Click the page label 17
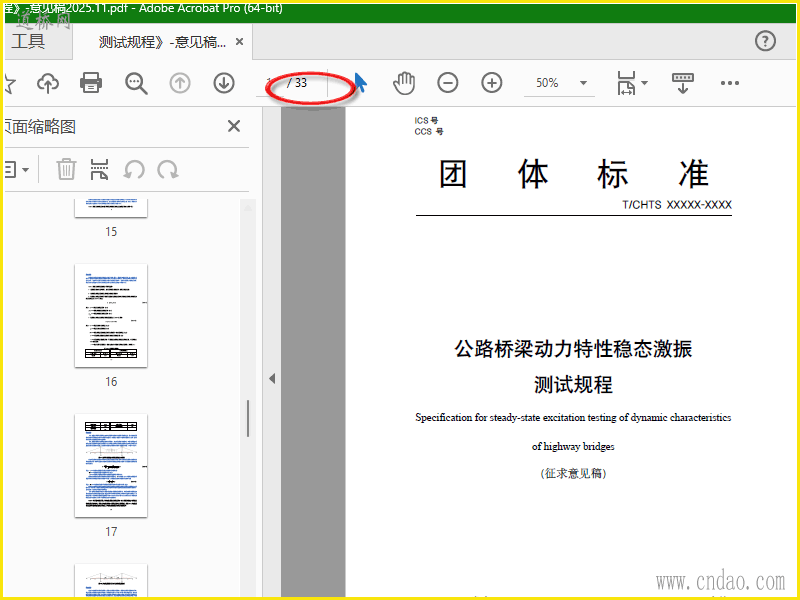 (x=111, y=532)
